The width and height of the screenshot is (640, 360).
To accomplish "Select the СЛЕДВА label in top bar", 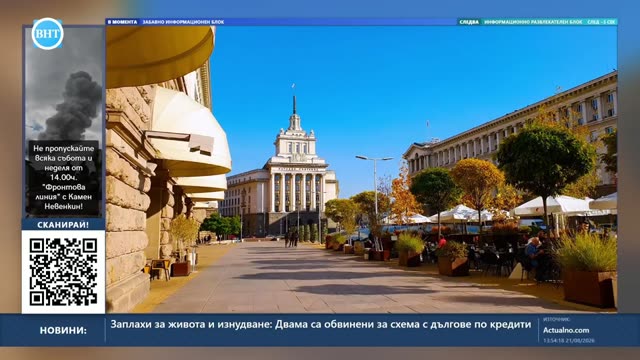I will (x=469, y=22).
